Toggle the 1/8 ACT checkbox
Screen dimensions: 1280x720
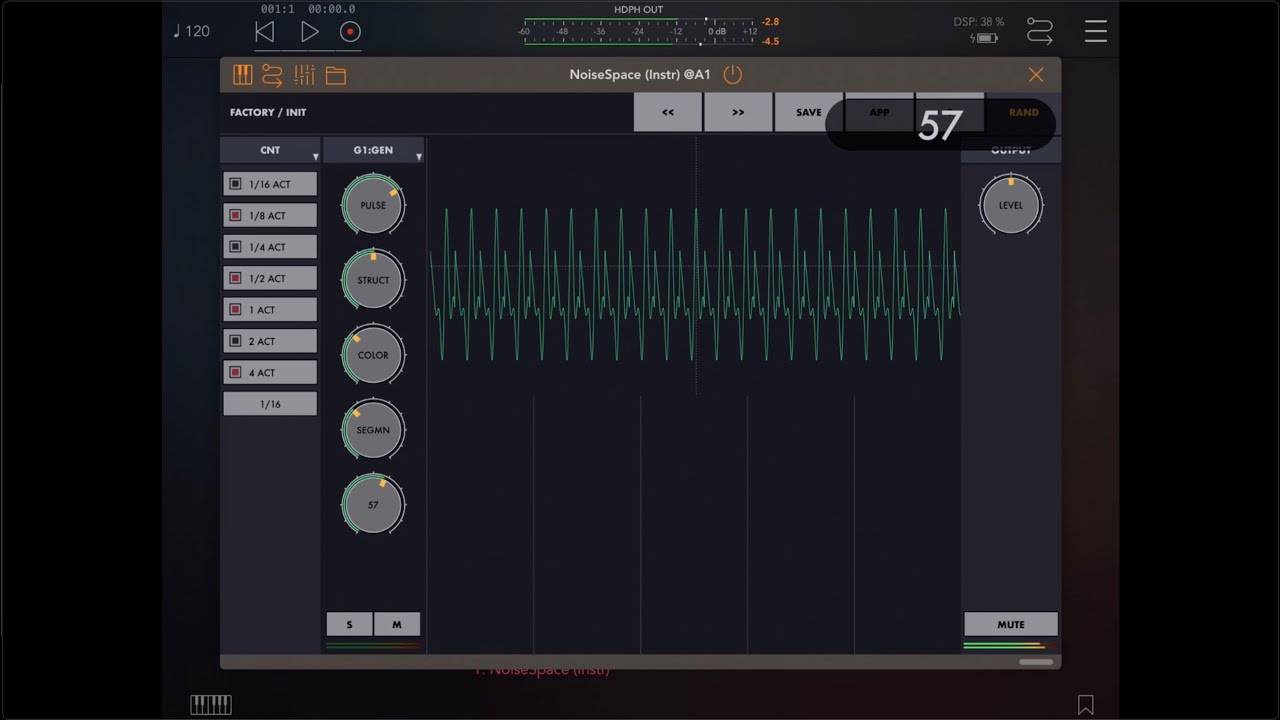click(236, 215)
